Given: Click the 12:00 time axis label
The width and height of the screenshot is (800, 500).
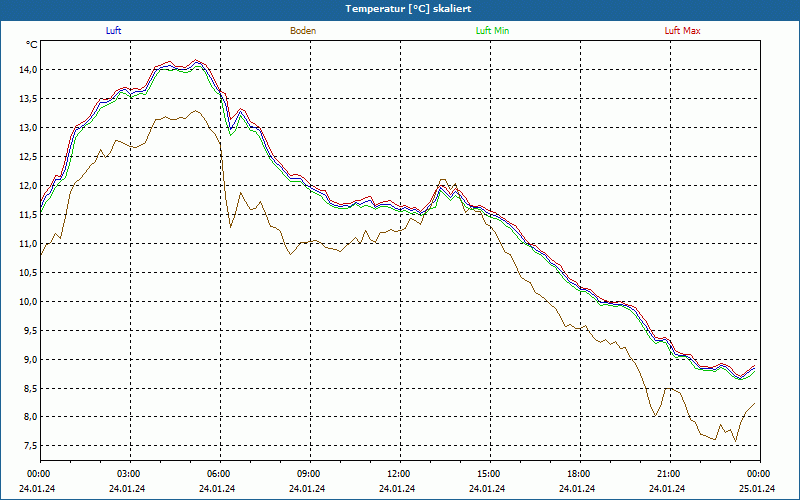Looking at the screenshot, I should [398, 474].
